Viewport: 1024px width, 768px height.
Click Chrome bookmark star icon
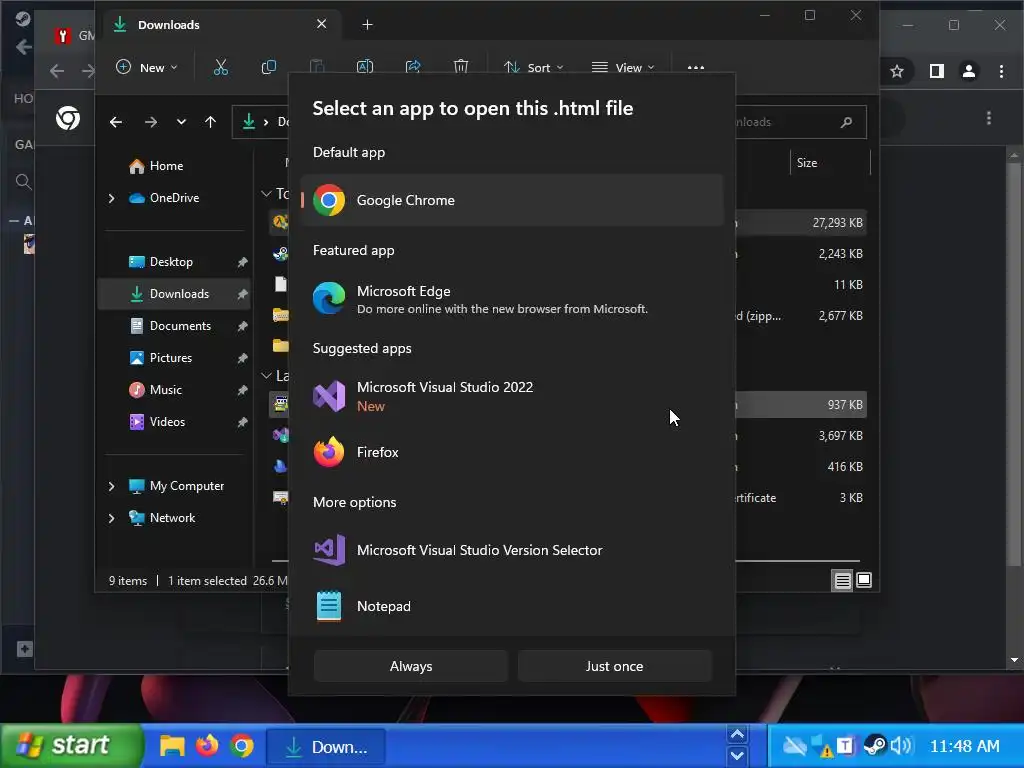[897, 71]
